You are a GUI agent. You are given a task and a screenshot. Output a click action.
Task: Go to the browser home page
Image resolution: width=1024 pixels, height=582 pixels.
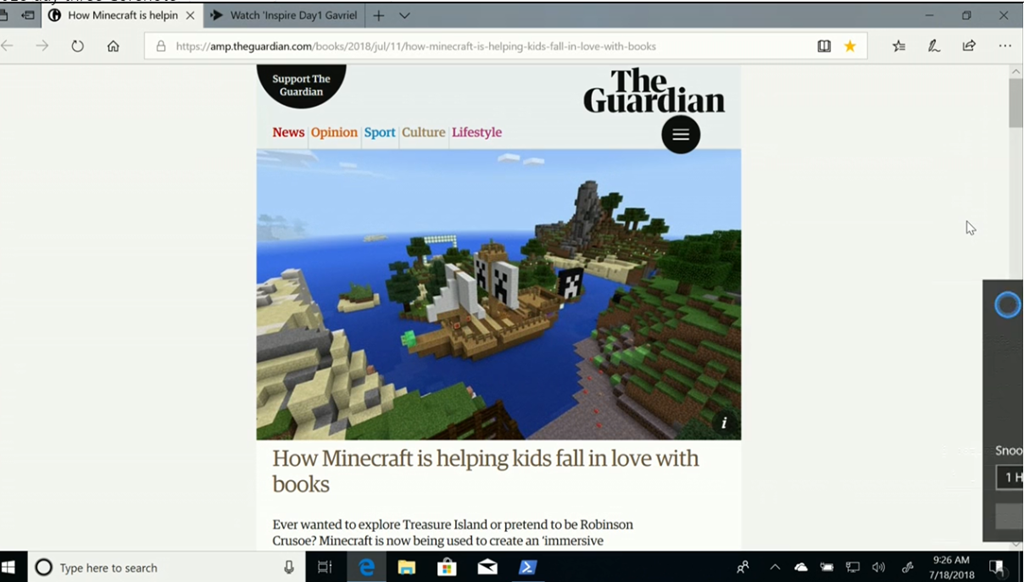tap(113, 46)
